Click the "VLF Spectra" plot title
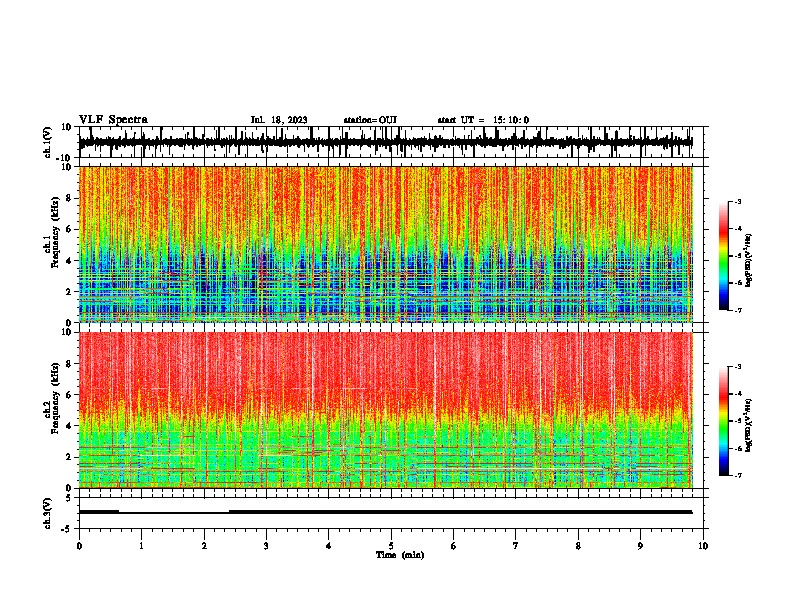The image size is (792, 612). pos(113,120)
